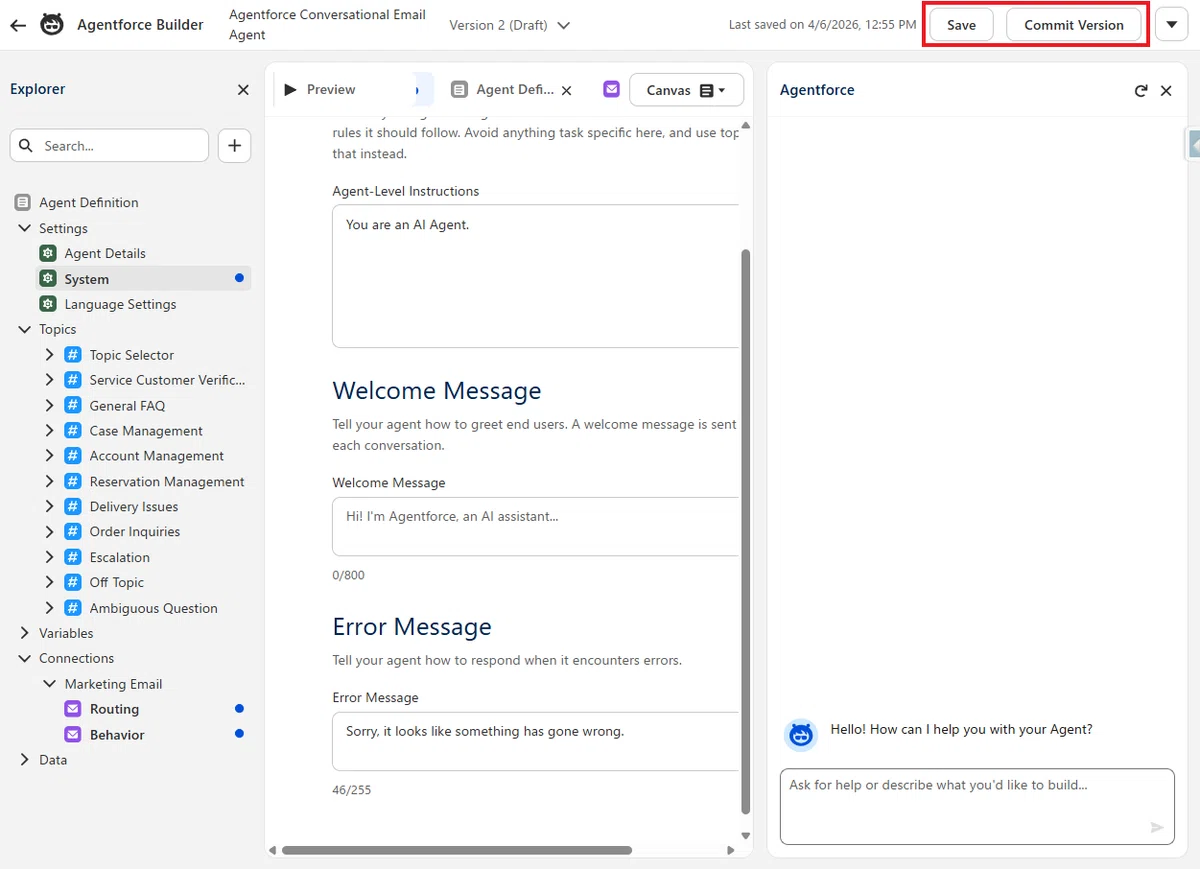The width and height of the screenshot is (1200, 869).
Task: Click the Service Customer Verification topic icon
Action: (72, 380)
